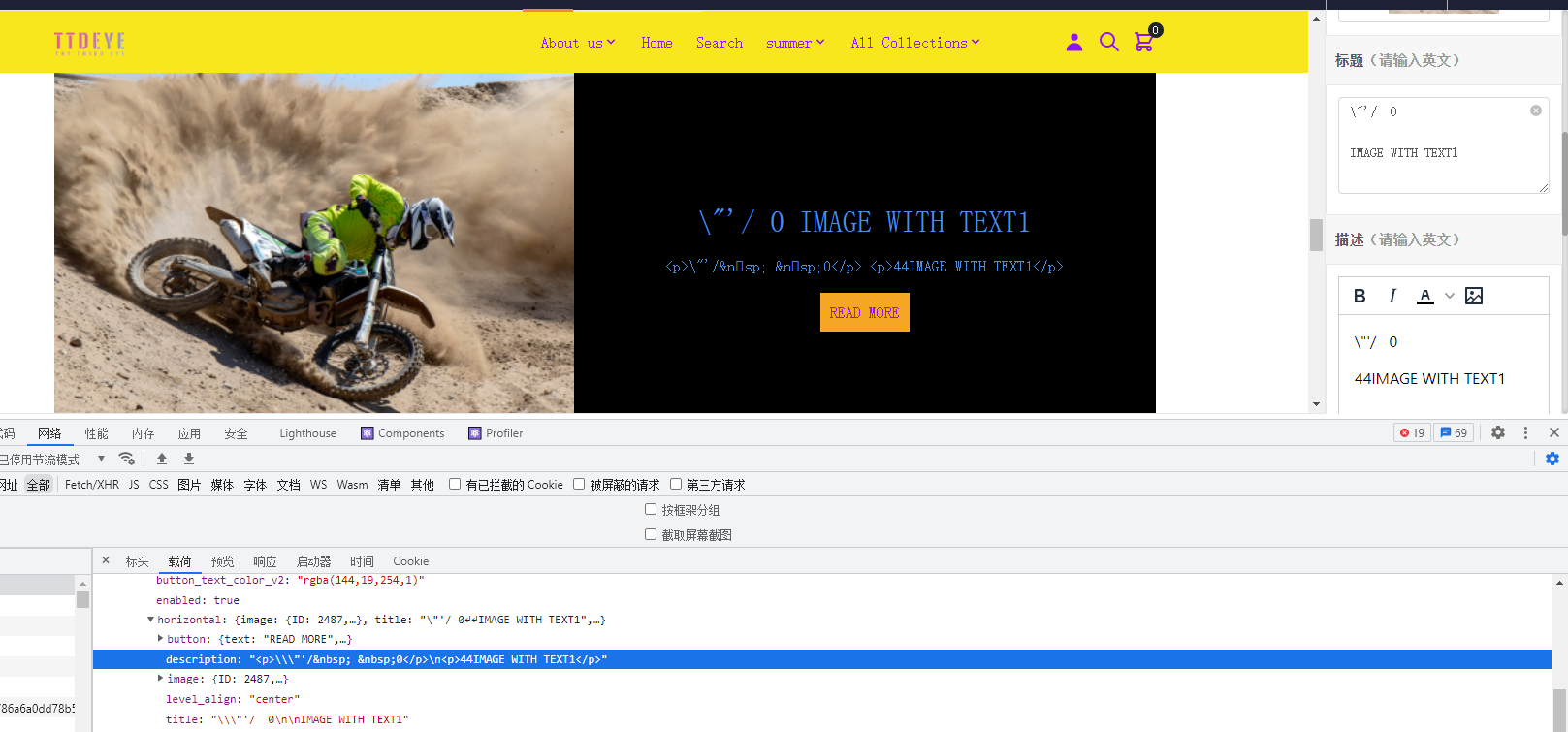Open the Cookie request tab

tap(410, 561)
